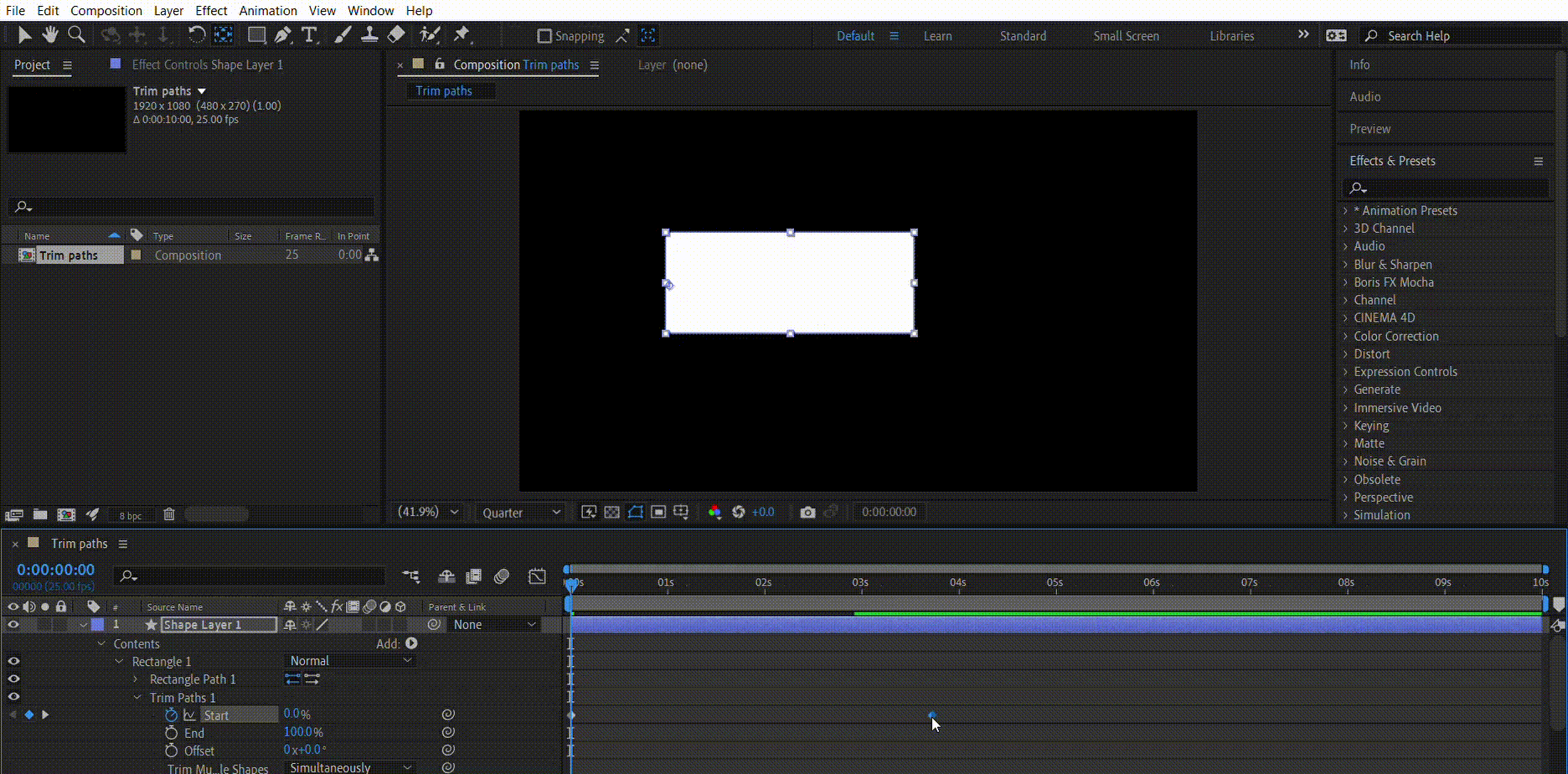Image resolution: width=1568 pixels, height=774 pixels.
Task: Expand the Blur & Sharpen effects category
Action: coord(1346,264)
